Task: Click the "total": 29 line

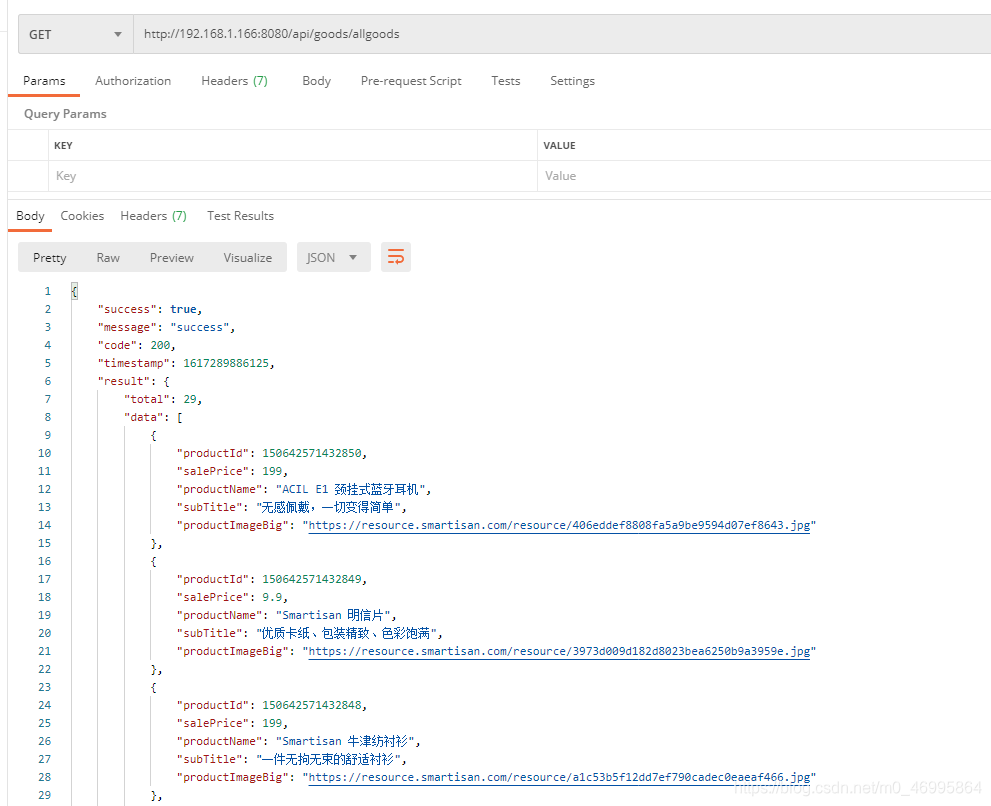Action: 163,399
